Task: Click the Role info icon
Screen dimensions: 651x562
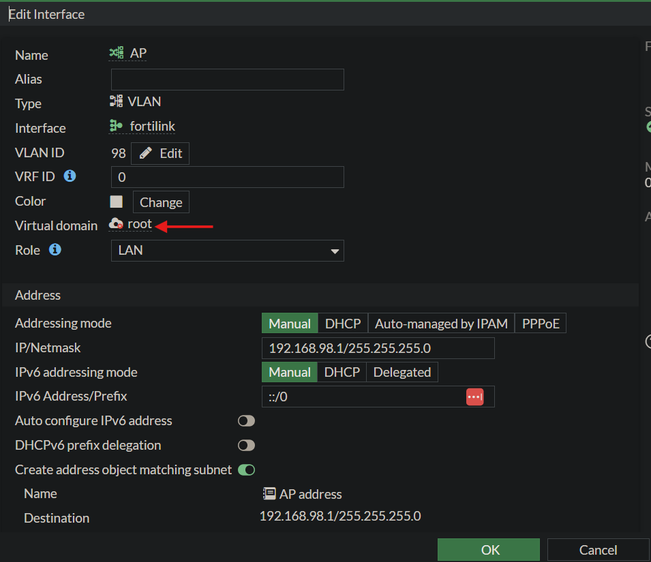Action: [x=55, y=250]
